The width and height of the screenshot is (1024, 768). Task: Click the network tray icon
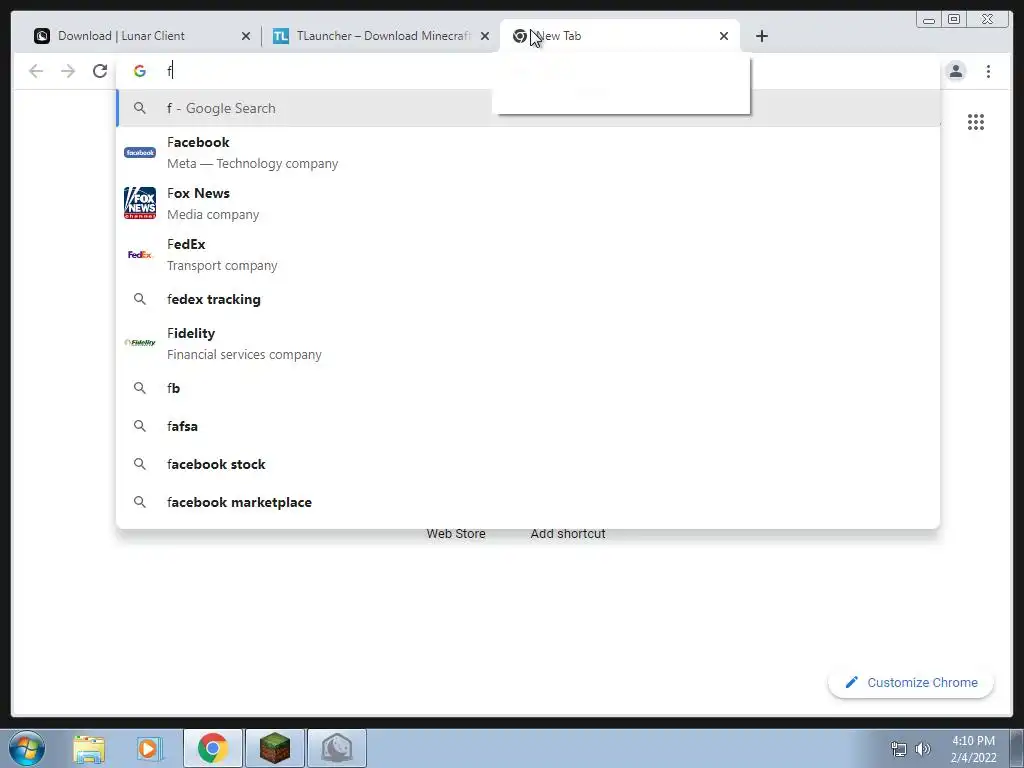[899, 749]
